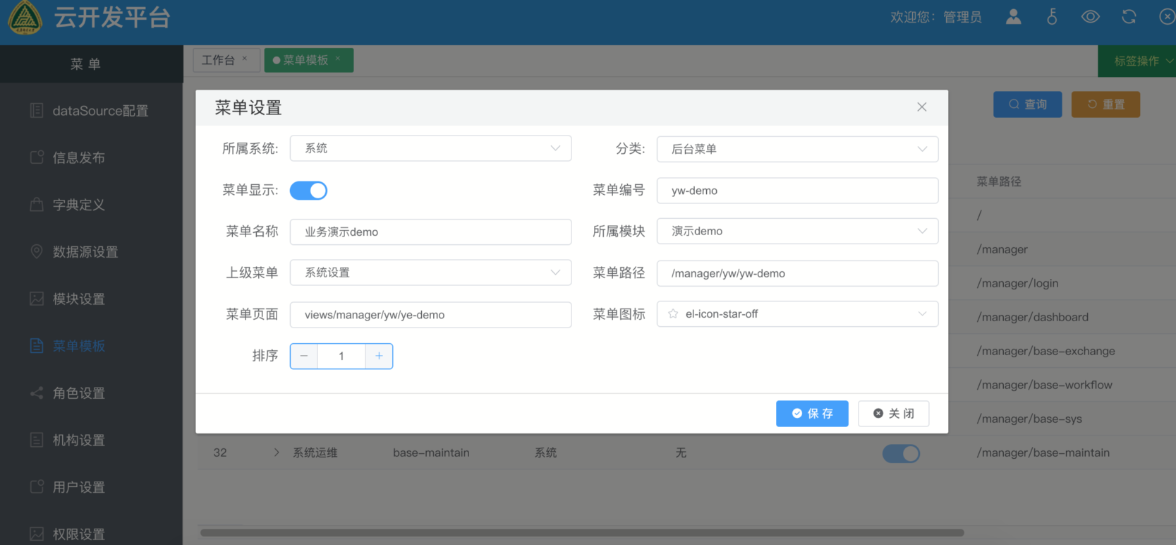Open the 菜单图标 icon selector dropdown
This screenshot has height=545, width=1176.
(797, 314)
